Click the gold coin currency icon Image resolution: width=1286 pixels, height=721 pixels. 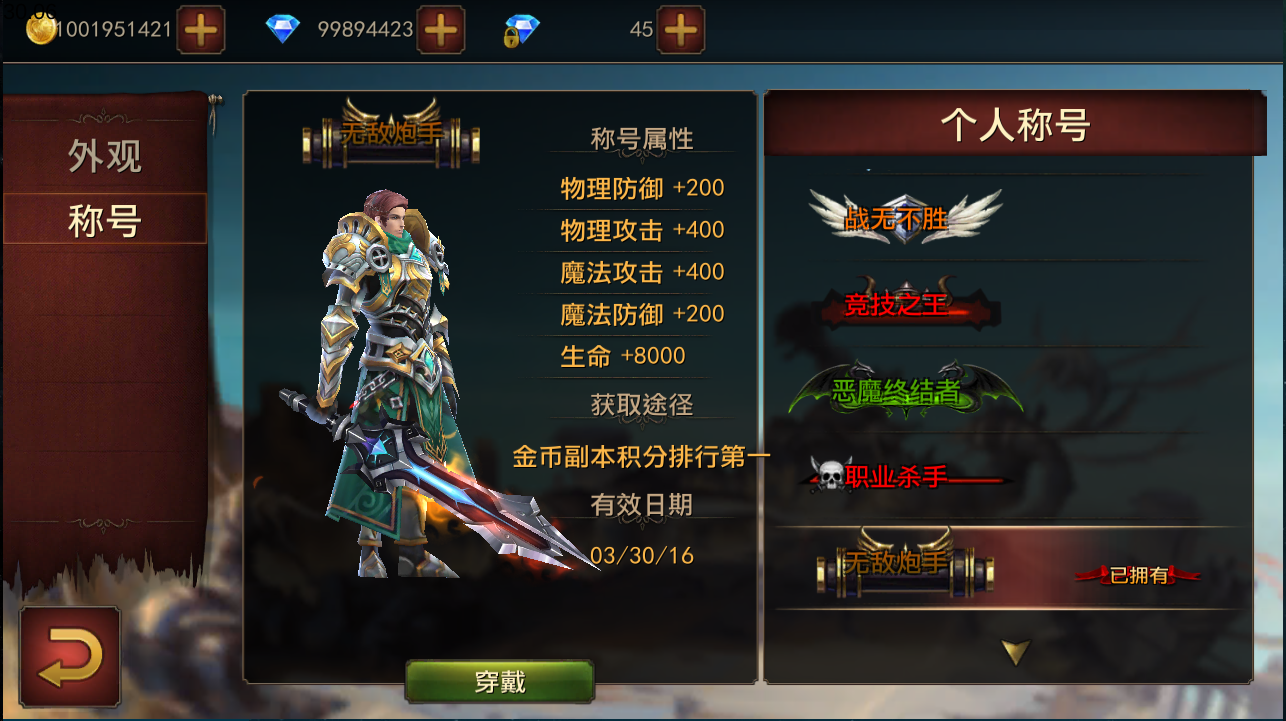click(41, 30)
